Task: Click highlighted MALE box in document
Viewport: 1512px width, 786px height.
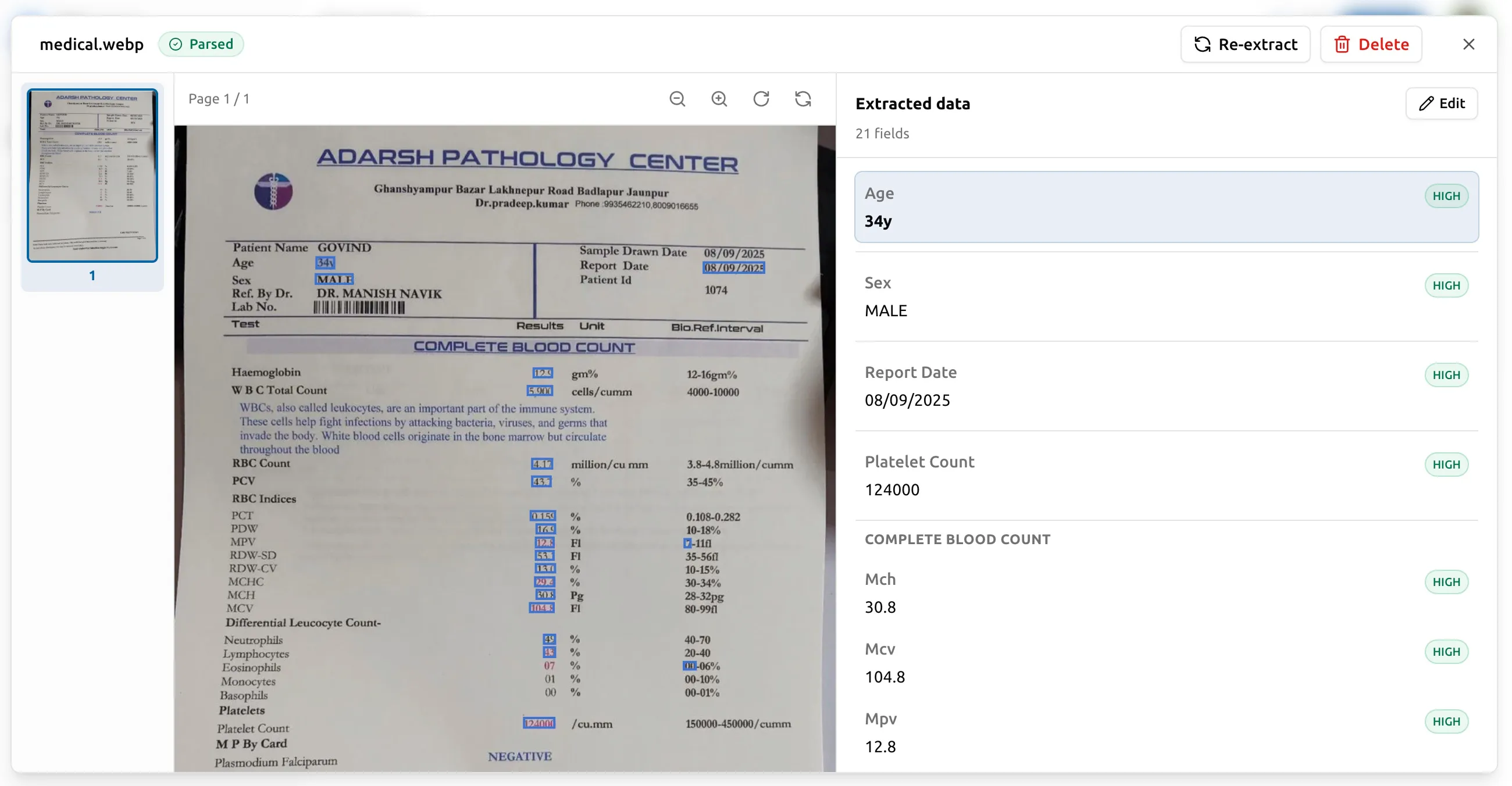Action: coord(334,279)
